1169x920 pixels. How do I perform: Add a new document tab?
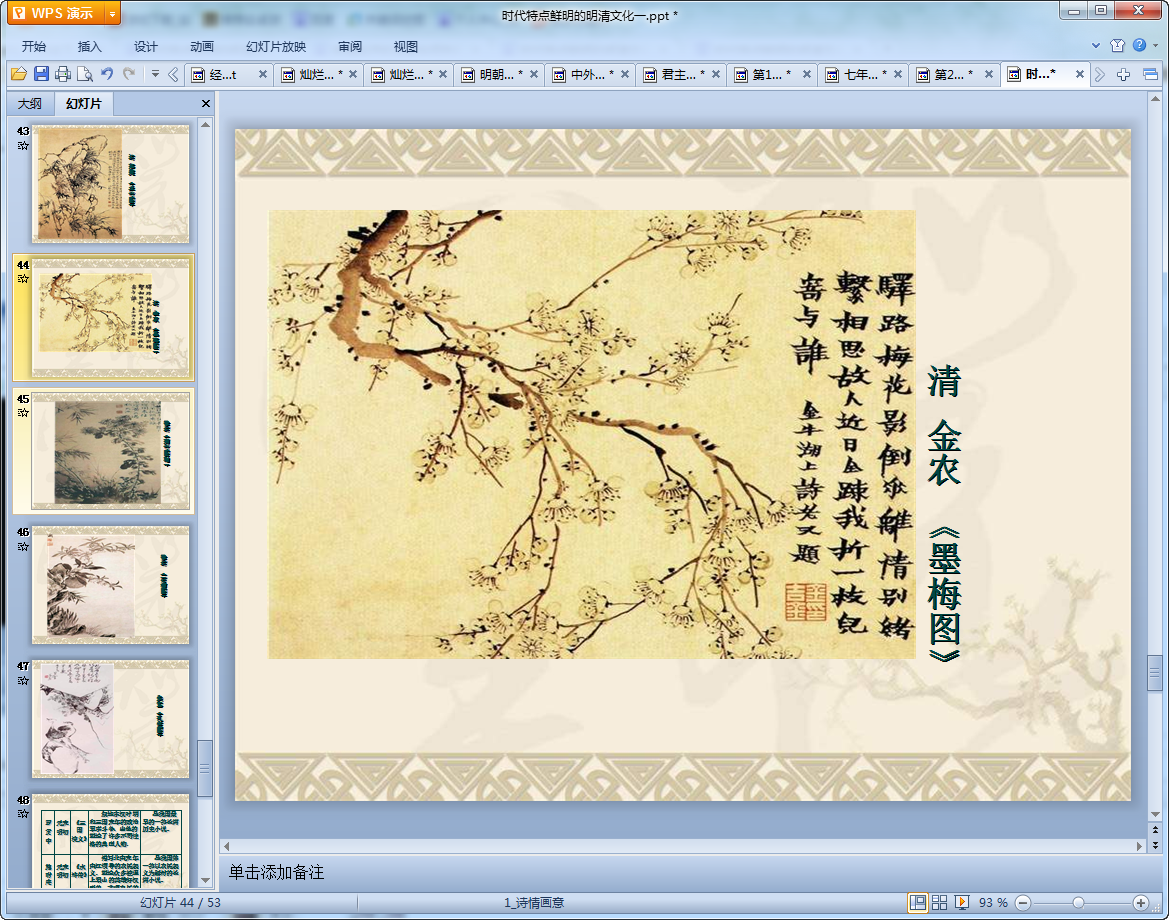pos(1124,74)
